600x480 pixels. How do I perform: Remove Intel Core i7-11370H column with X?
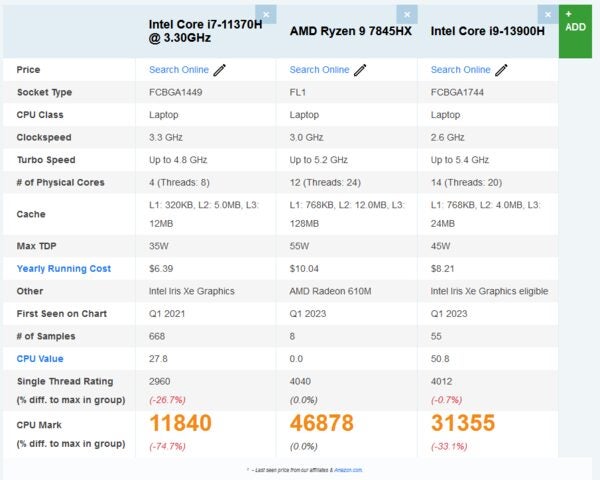266,15
